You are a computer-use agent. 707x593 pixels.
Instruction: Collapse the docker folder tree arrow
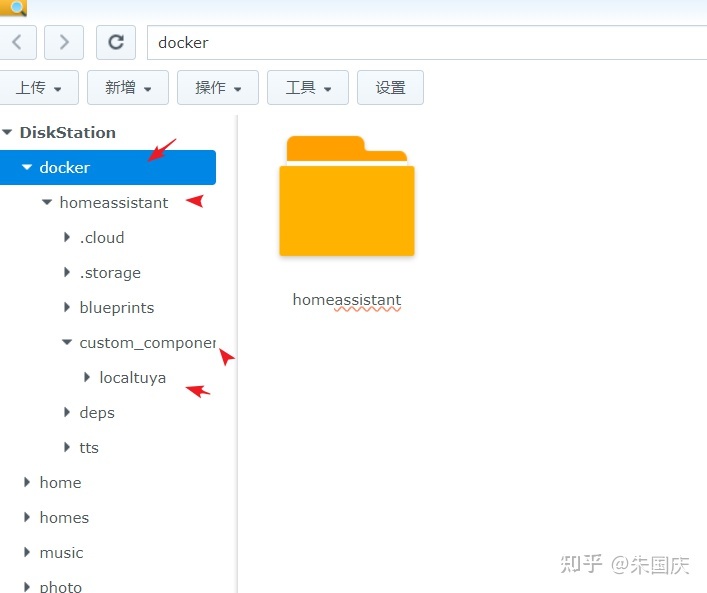coord(27,168)
